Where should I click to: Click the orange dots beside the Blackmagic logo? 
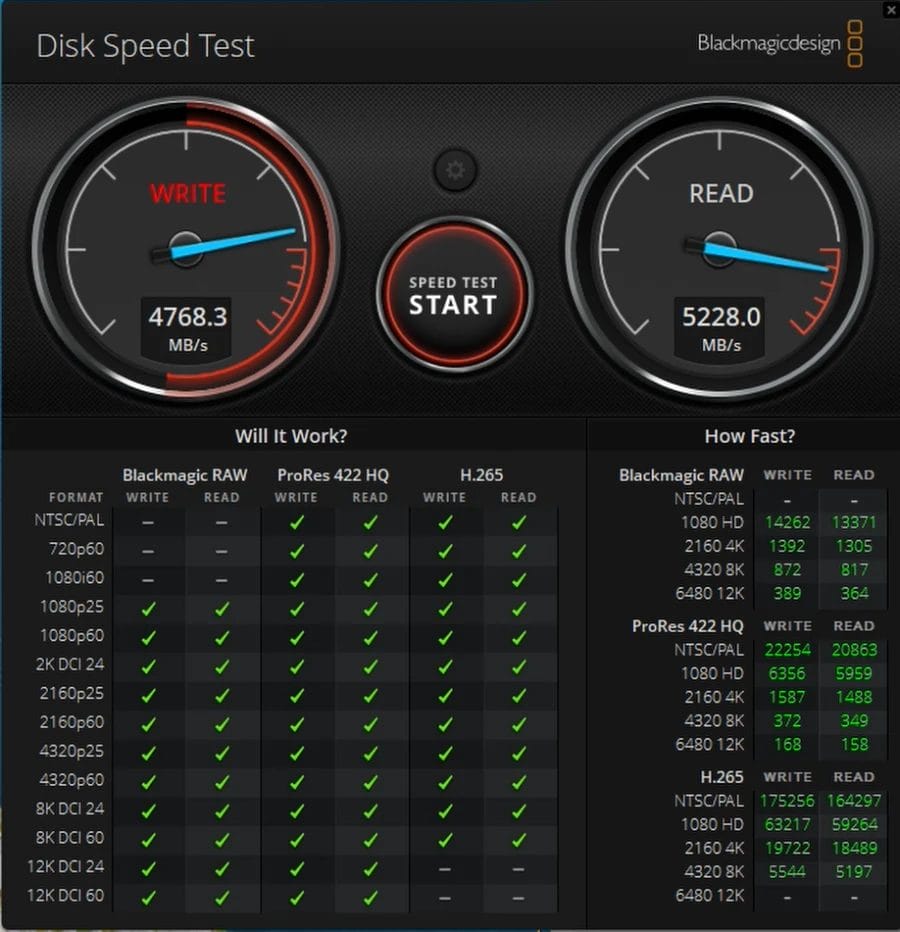(853, 45)
